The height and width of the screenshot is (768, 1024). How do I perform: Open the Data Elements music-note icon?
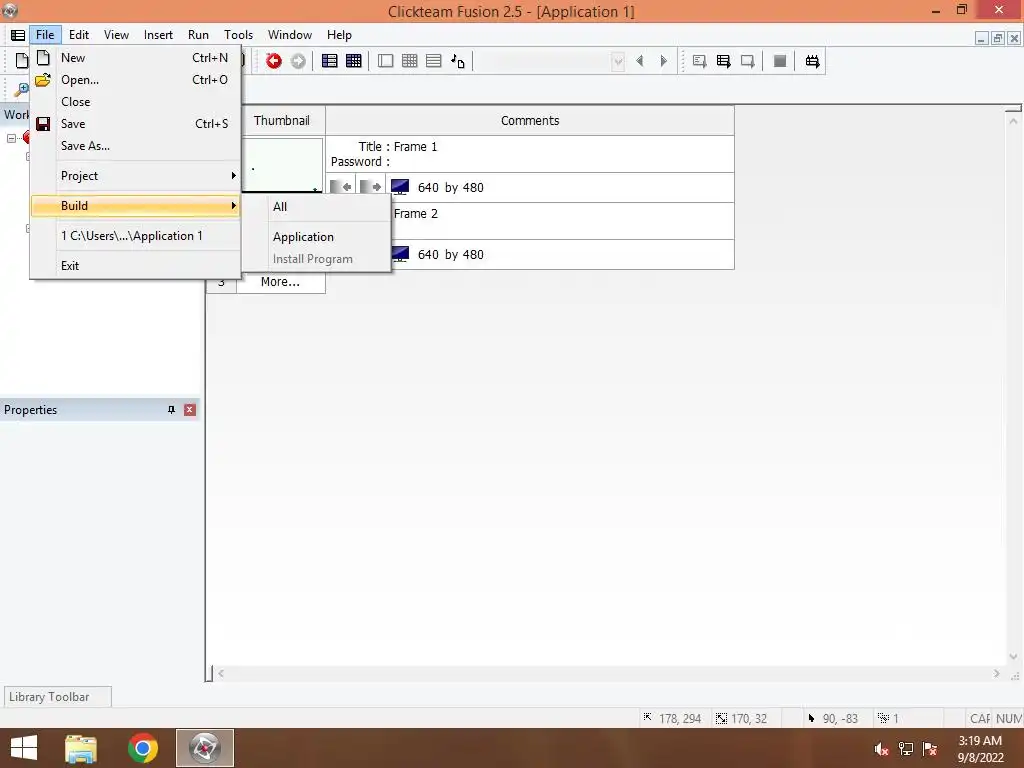coord(458,61)
